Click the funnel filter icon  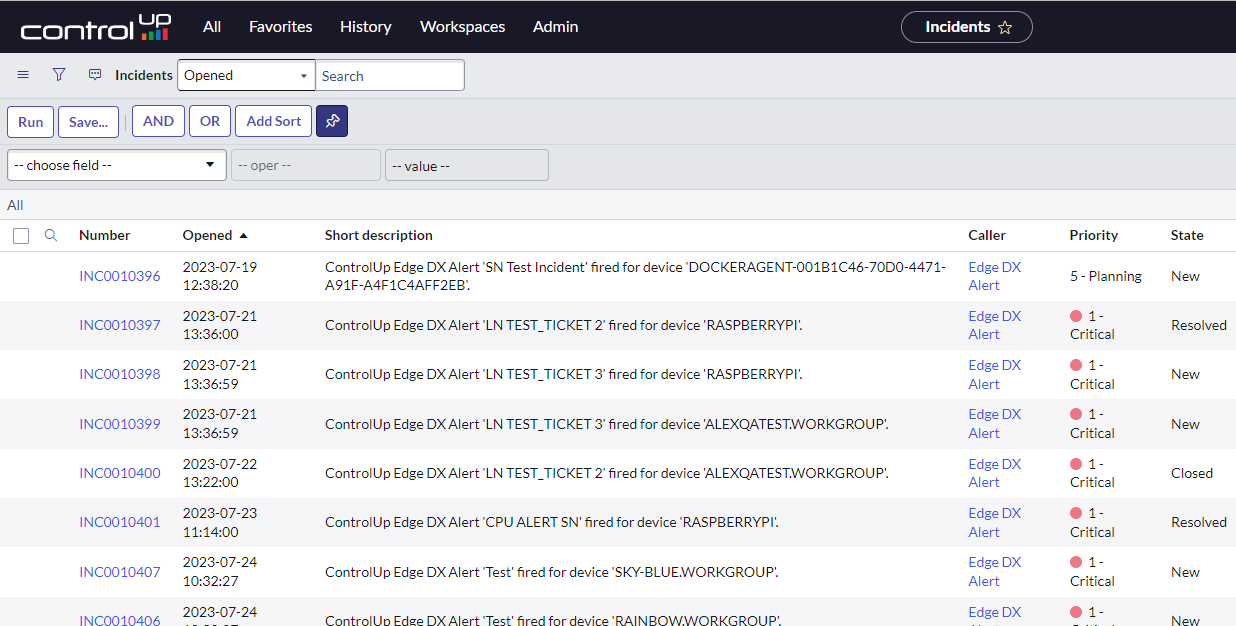[59, 75]
